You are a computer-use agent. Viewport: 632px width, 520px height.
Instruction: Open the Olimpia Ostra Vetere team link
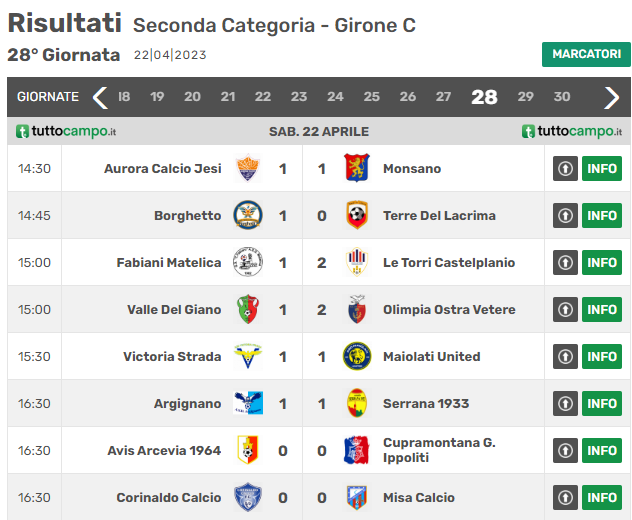449,310
